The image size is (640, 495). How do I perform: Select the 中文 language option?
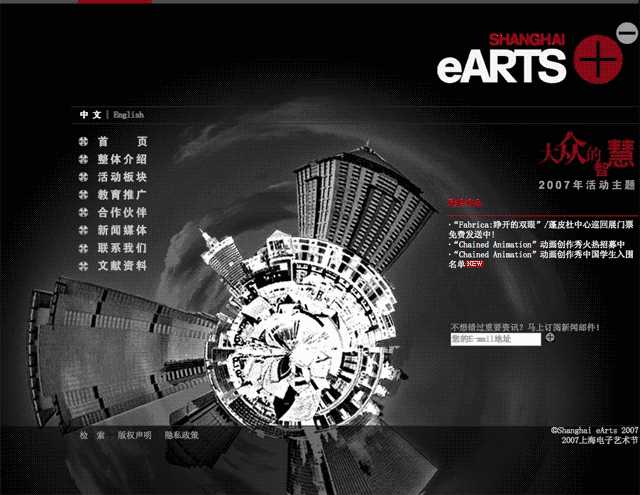tap(91, 115)
